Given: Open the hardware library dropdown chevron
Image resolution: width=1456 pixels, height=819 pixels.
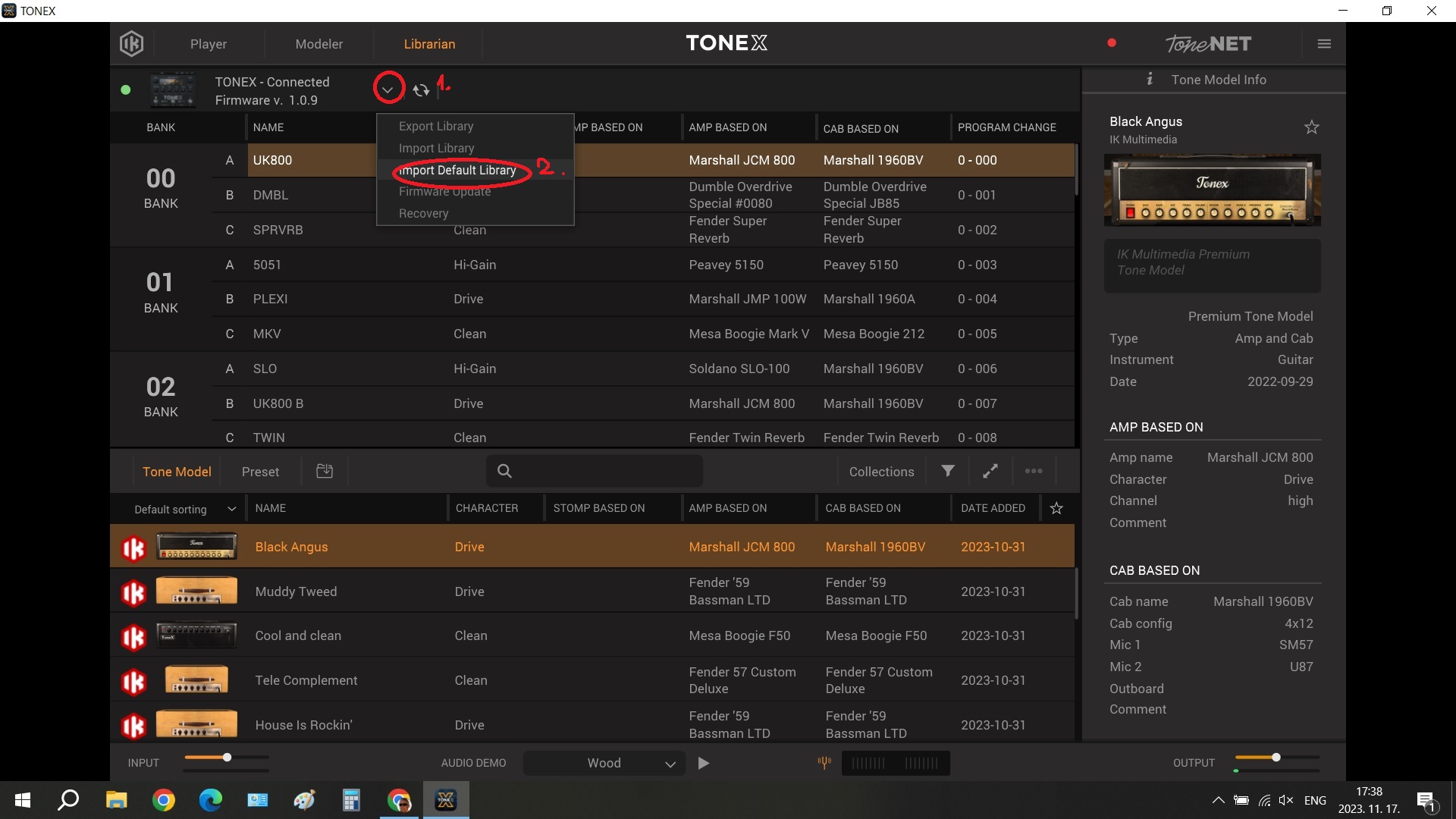Looking at the screenshot, I should pyautogui.click(x=388, y=89).
